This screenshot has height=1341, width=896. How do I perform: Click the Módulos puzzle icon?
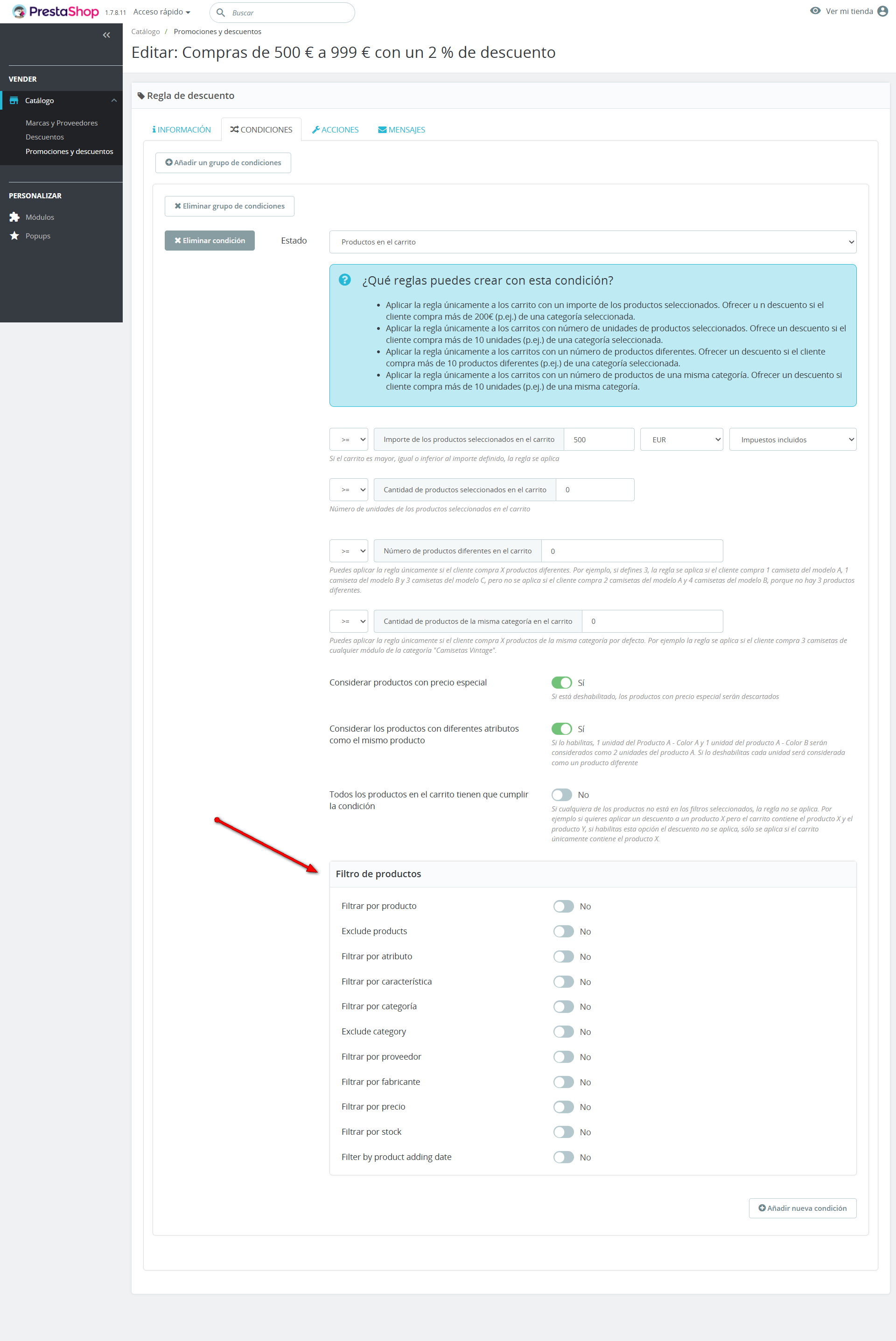click(14, 217)
